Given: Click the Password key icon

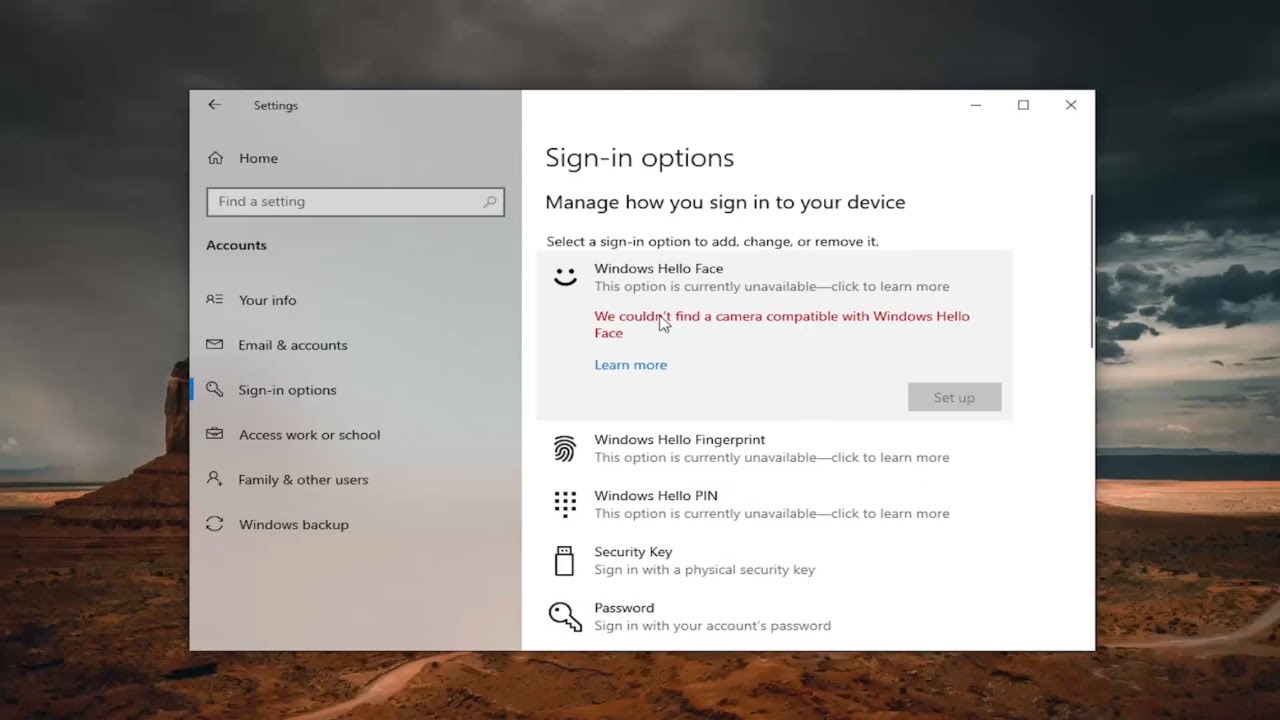Looking at the screenshot, I should click(x=565, y=616).
